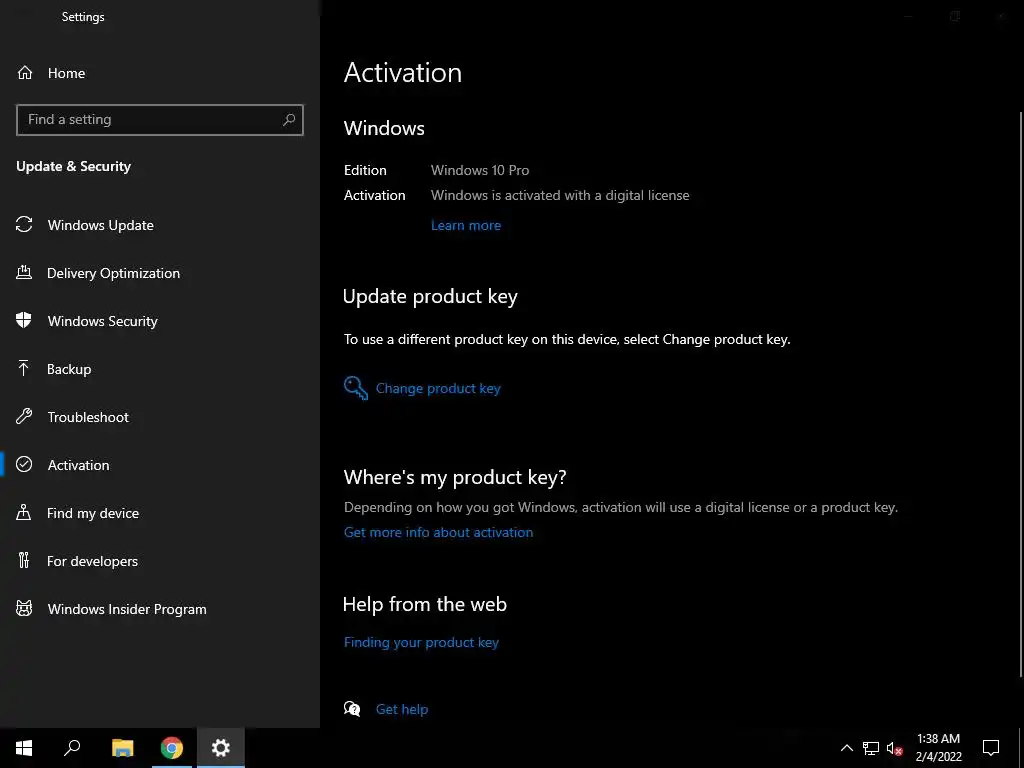Click the Settings gear in the taskbar
The height and width of the screenshot is (768, 1024).
pyautogui.click(x=221, y=748)
